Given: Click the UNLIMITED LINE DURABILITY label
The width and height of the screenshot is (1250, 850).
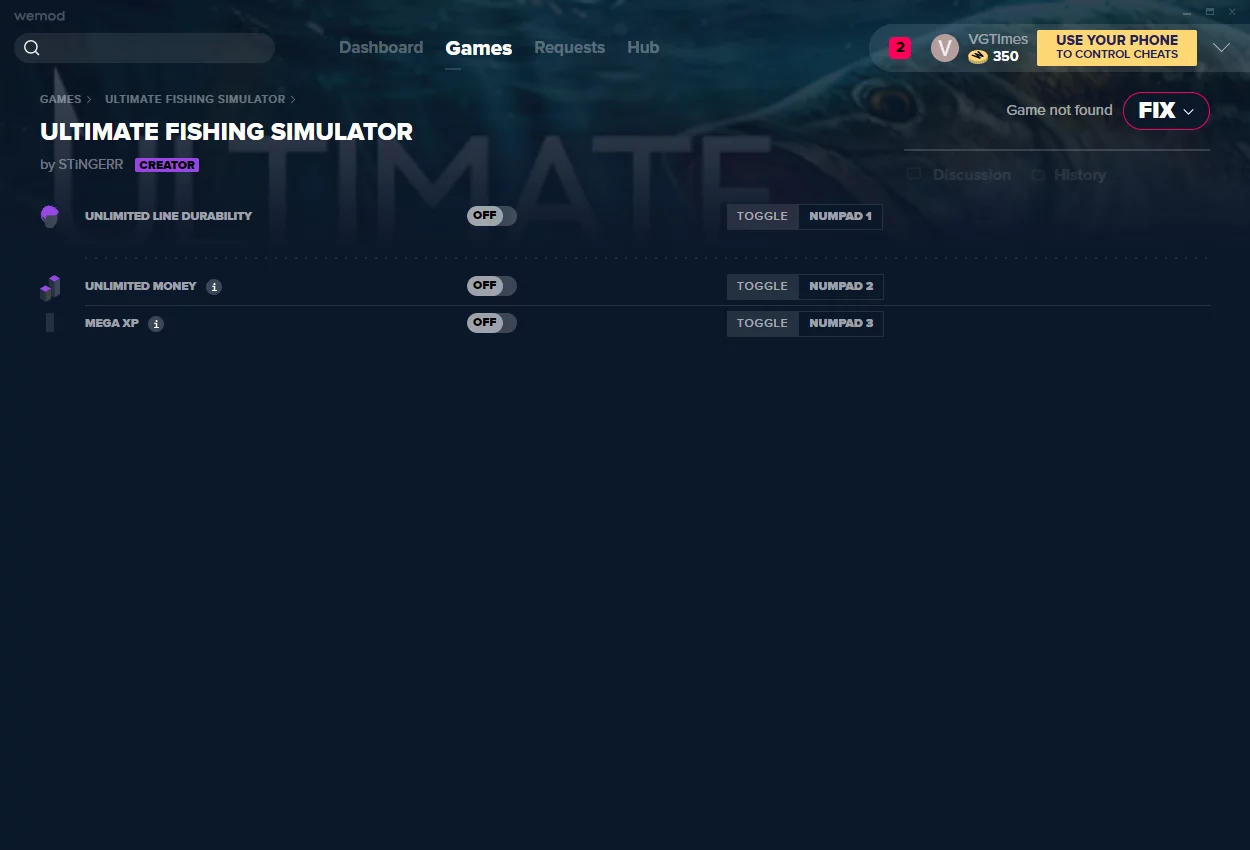Looking at the screenshot, I should click(169, 216).
